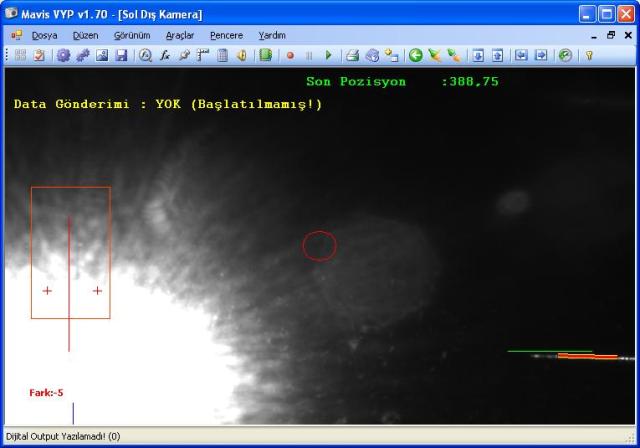Viewport: 640px width, 448px height.
Task: Click the blue down arrow icon
Action: pos(478,55)
